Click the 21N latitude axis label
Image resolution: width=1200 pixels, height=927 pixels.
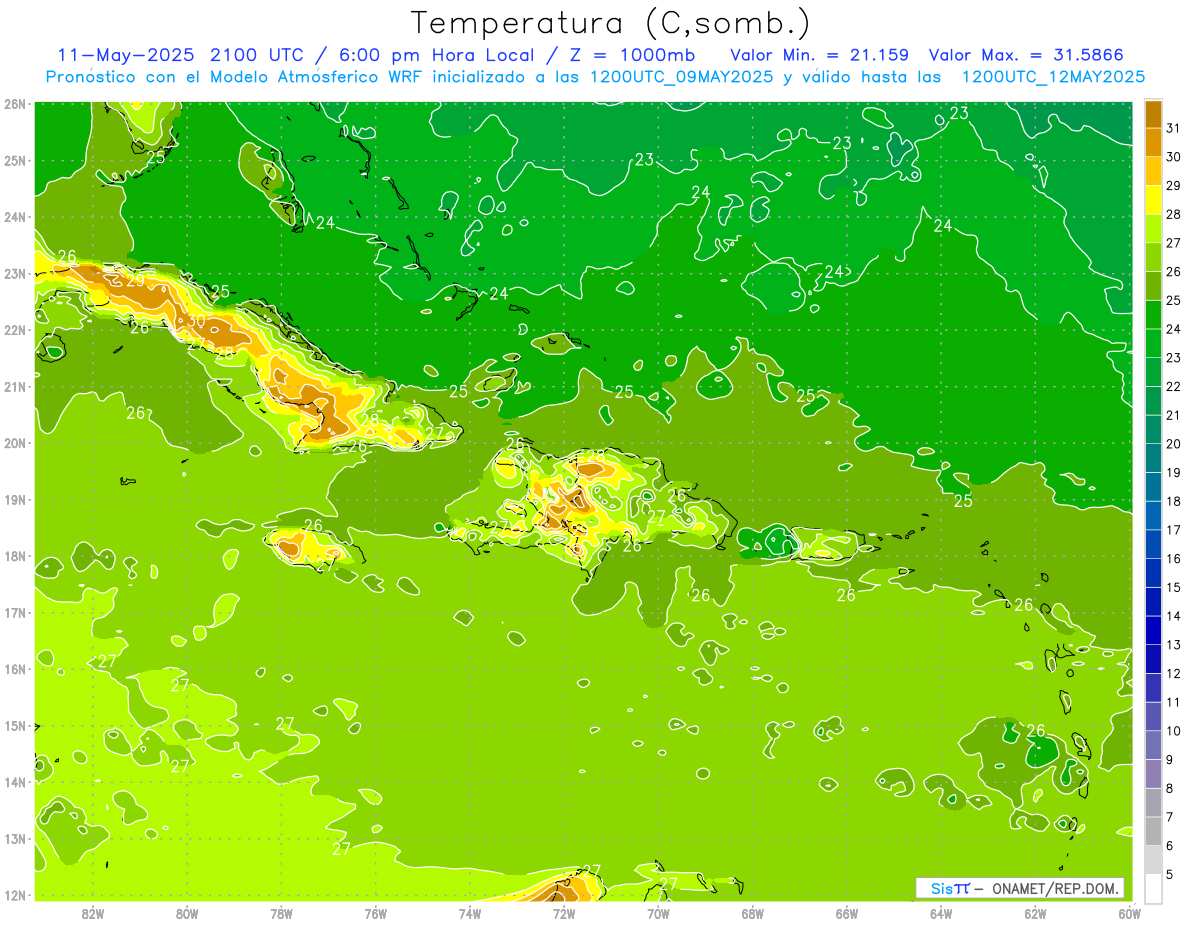point(14,386)
